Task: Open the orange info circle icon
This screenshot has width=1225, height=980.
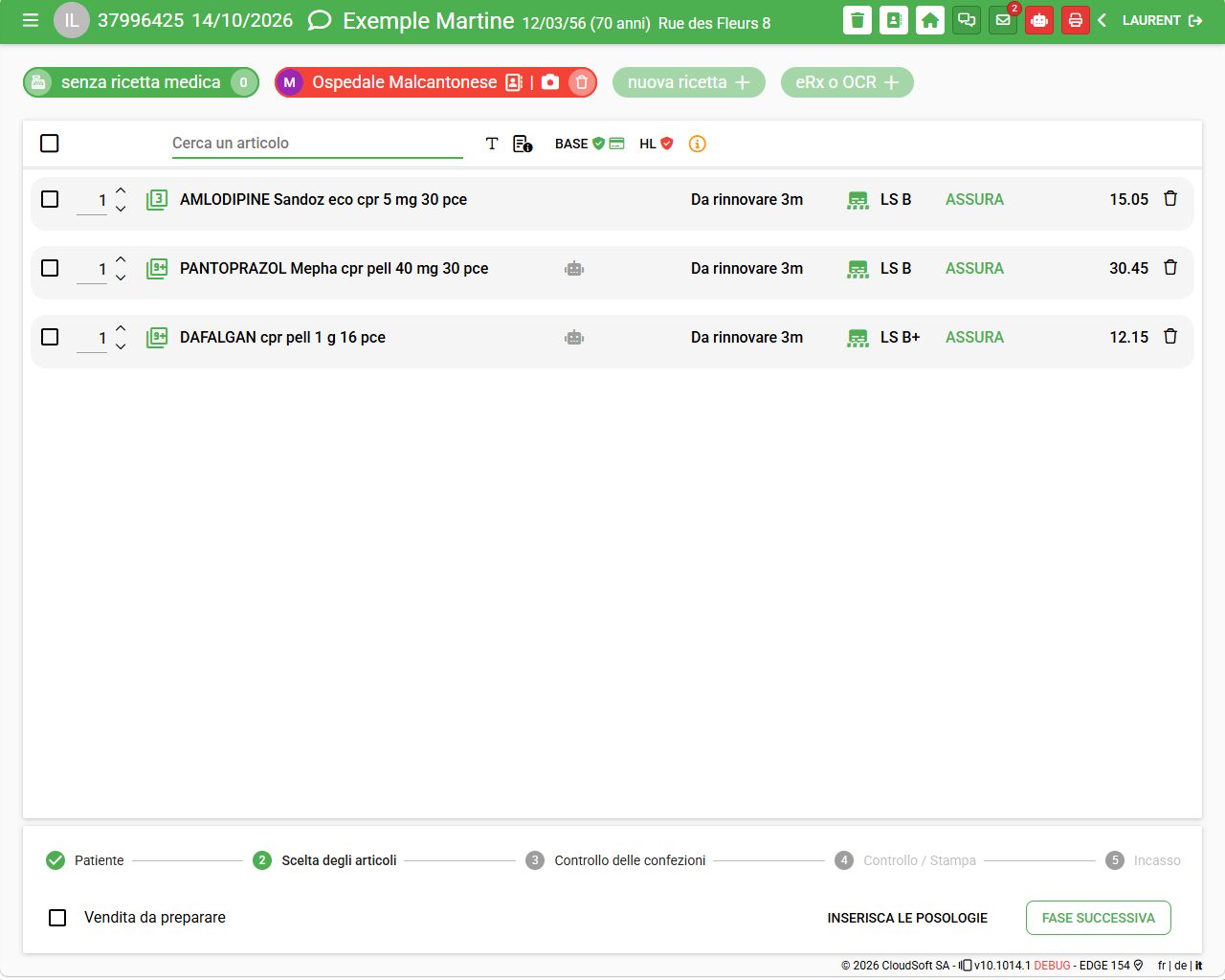Action: pos(698,144)
